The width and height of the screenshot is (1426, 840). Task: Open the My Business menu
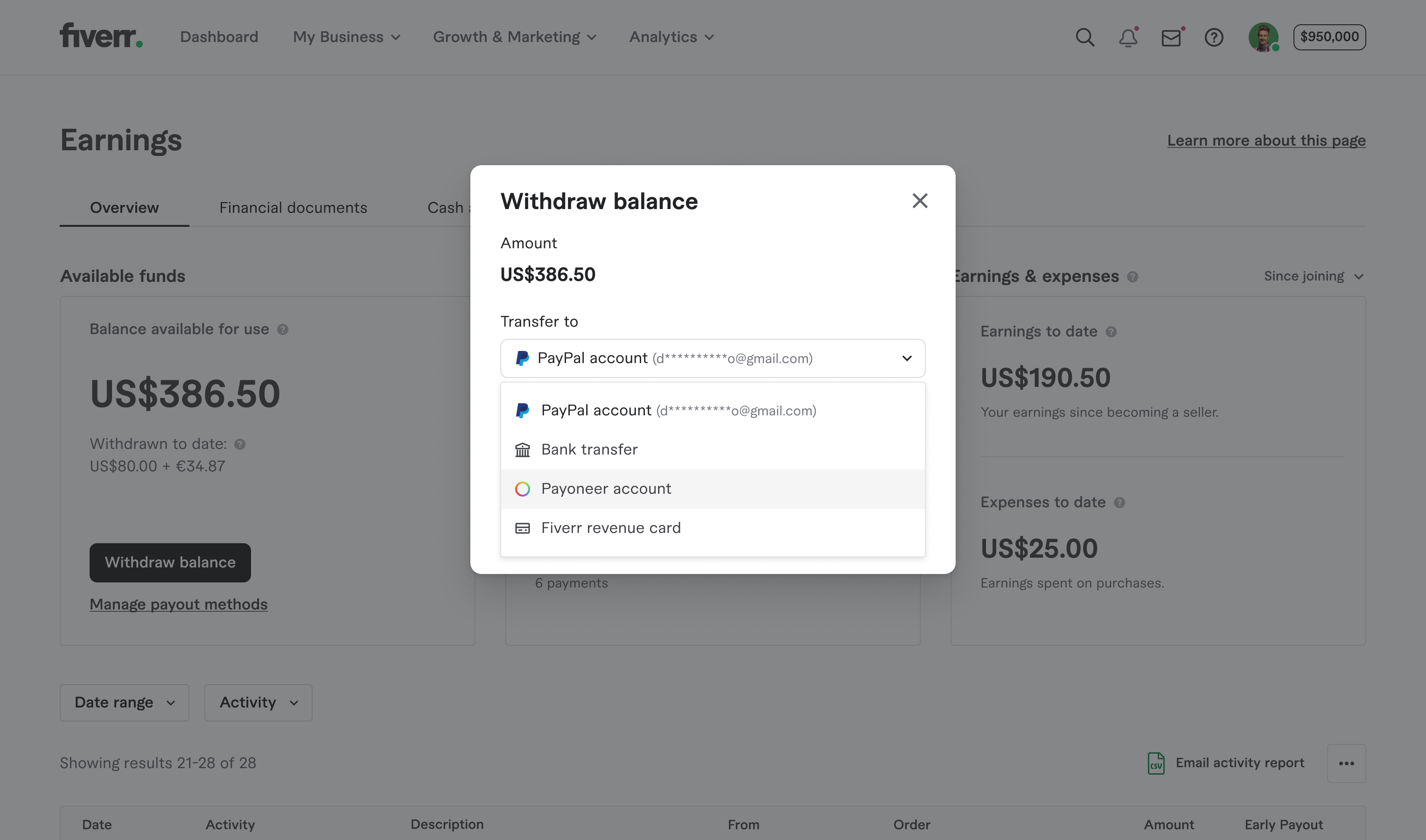pyautogui.click(x=346, y=37)
